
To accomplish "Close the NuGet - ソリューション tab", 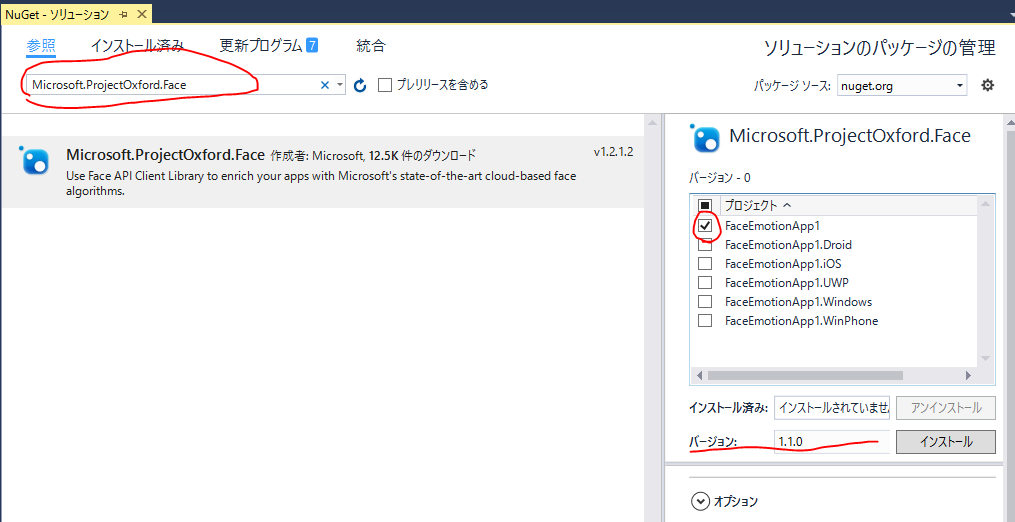I will tap(142, 14).
